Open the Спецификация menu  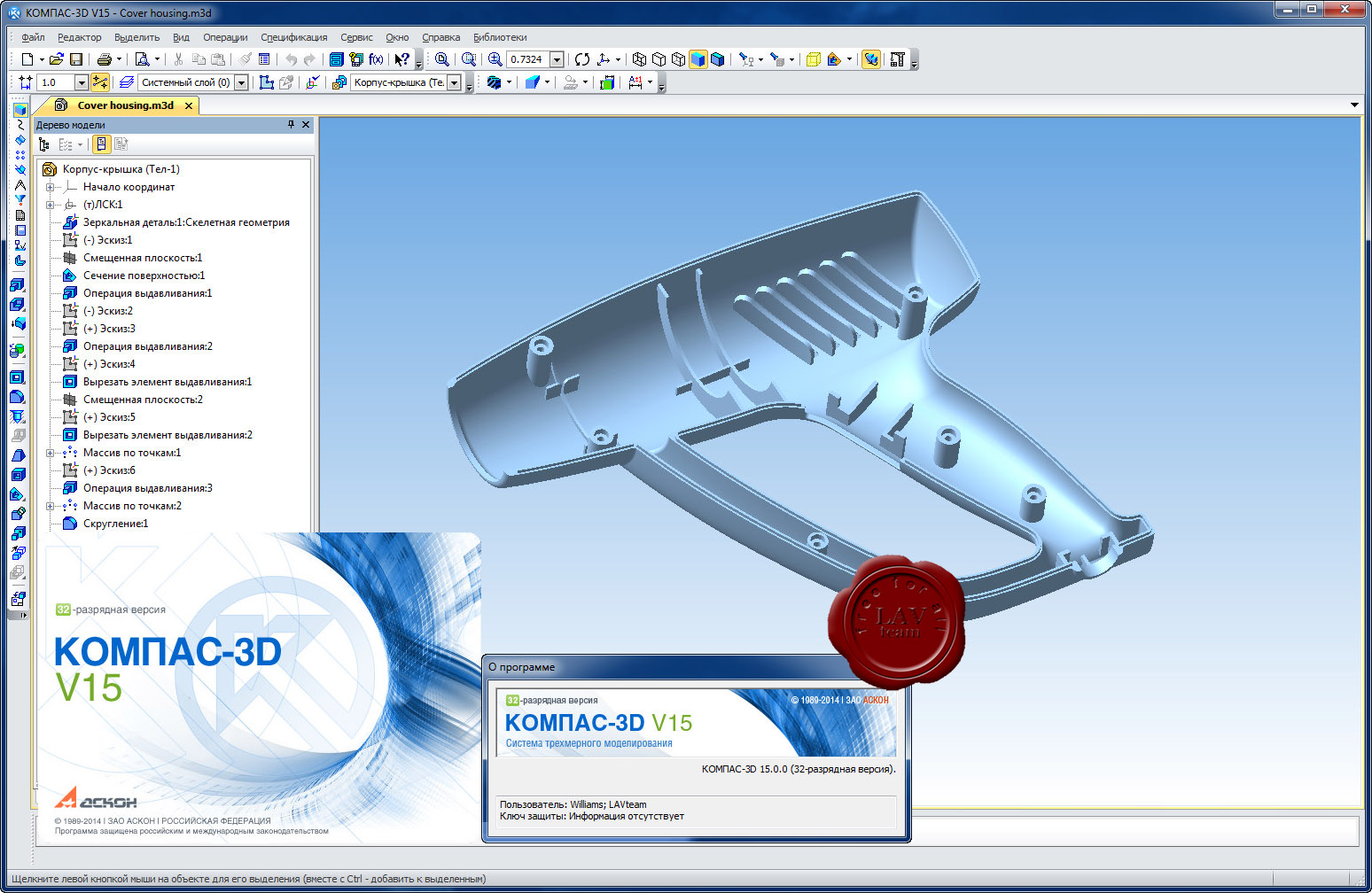tap(294, 37)
